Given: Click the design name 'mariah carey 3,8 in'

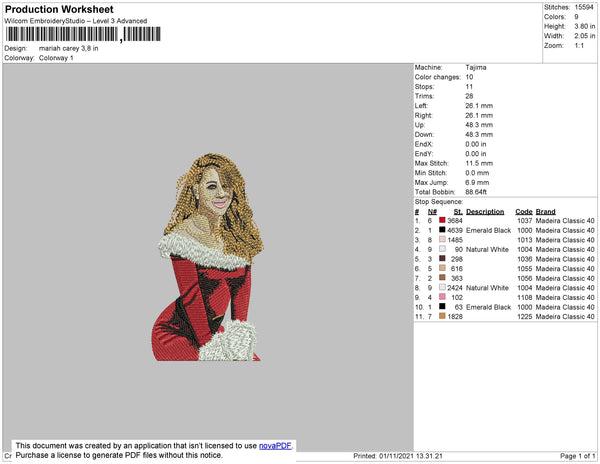Looking at the screenshot, I should [68, 49].
